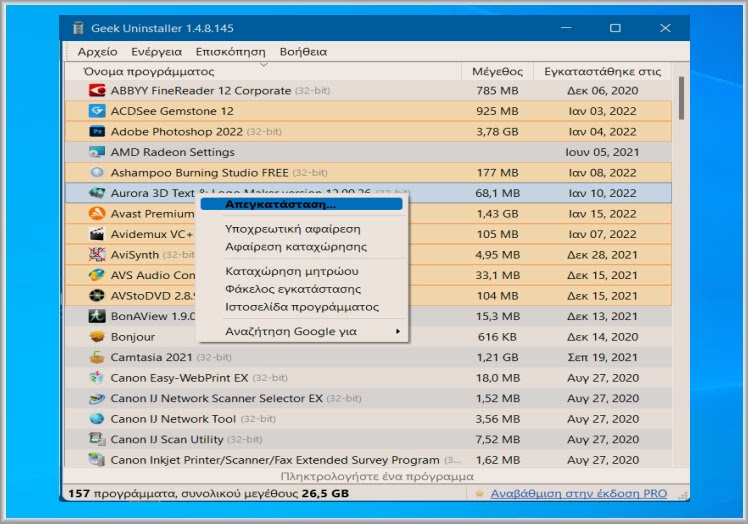Select the Camtasia 2021 name

pos(151,357)
